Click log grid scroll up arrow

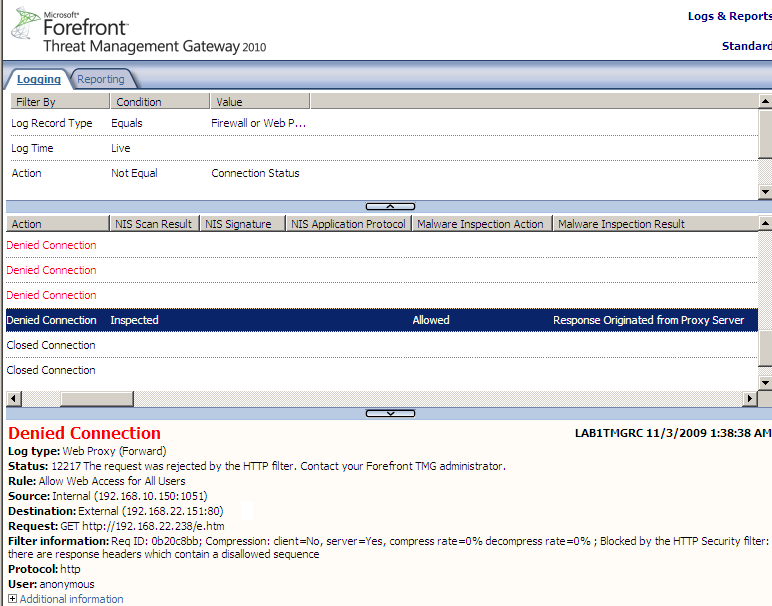click(x=765, y=223)
